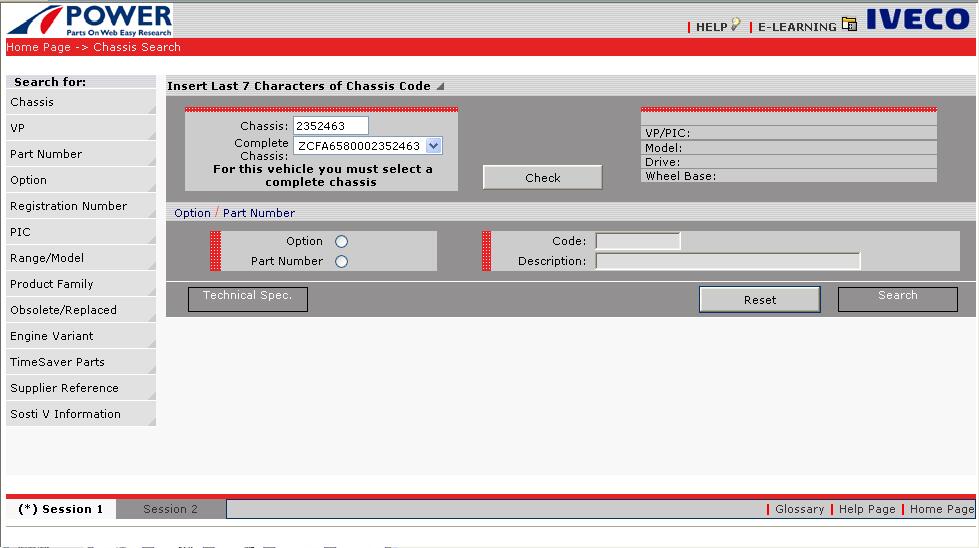Select Product Family search
Viewport: 979px width, 548px height.
(x=81, y=284)
